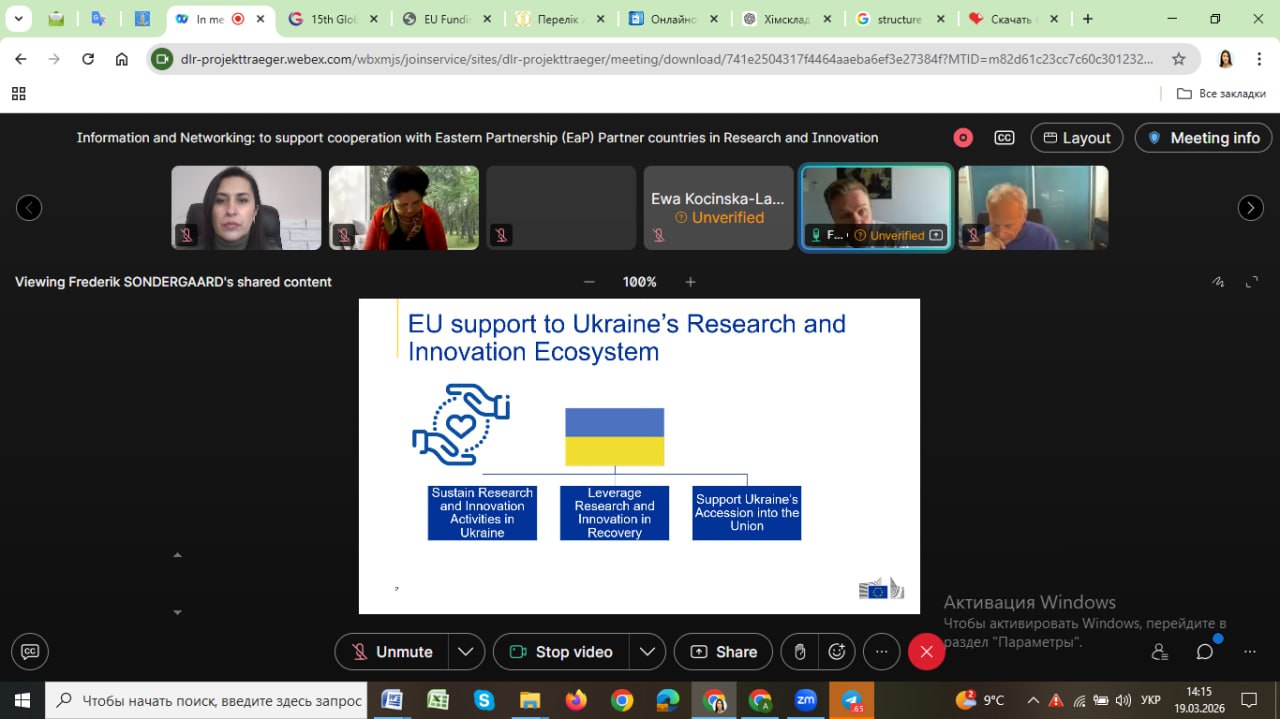Open the chat panel icon
This screenshot has width=1280, height=719.
coord(1205,652)
